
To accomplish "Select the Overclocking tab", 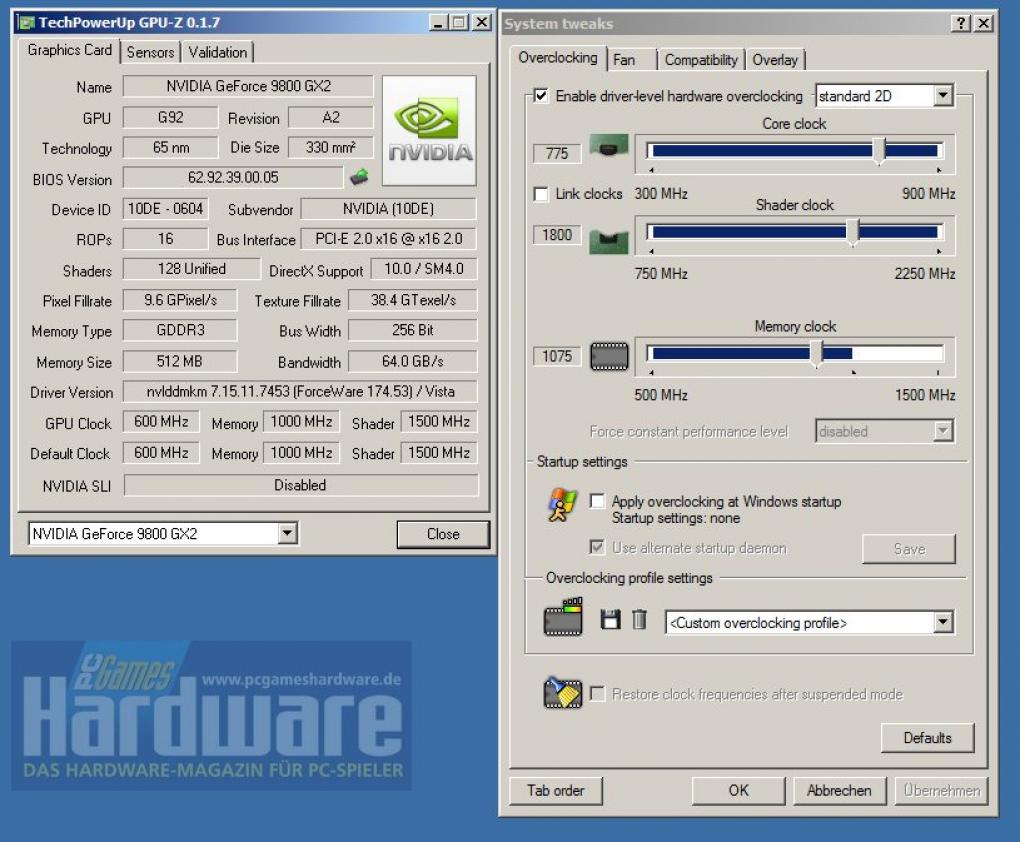I will coord(558,58).
